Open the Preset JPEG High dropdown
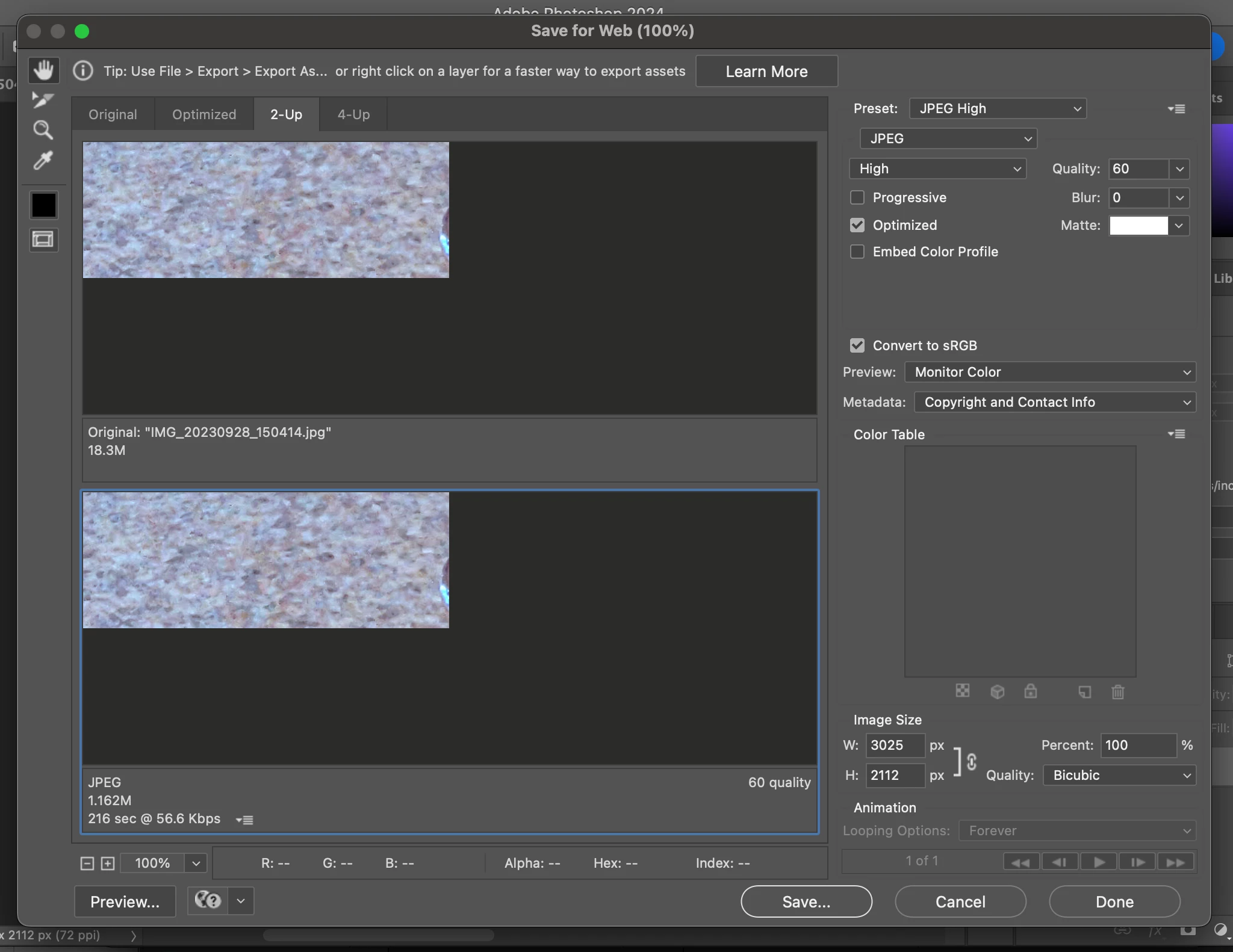Image resolution: width=1233 pixels, height=952 pixels. pyautogui.click(x=998, y=109)
